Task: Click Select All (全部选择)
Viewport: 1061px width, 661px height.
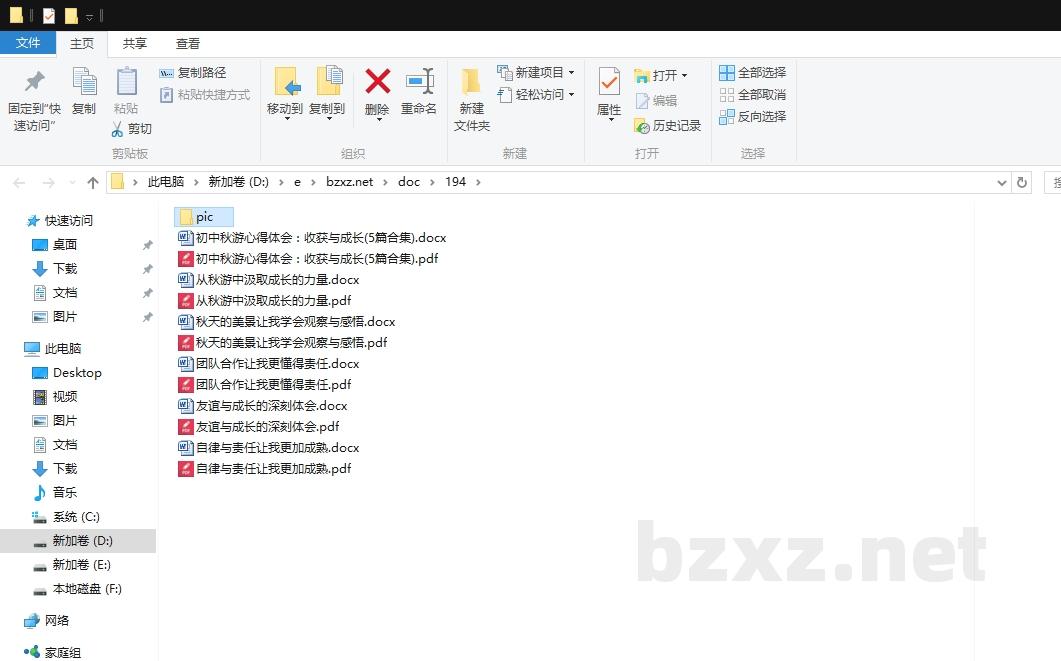Action: tap(752, 73)
